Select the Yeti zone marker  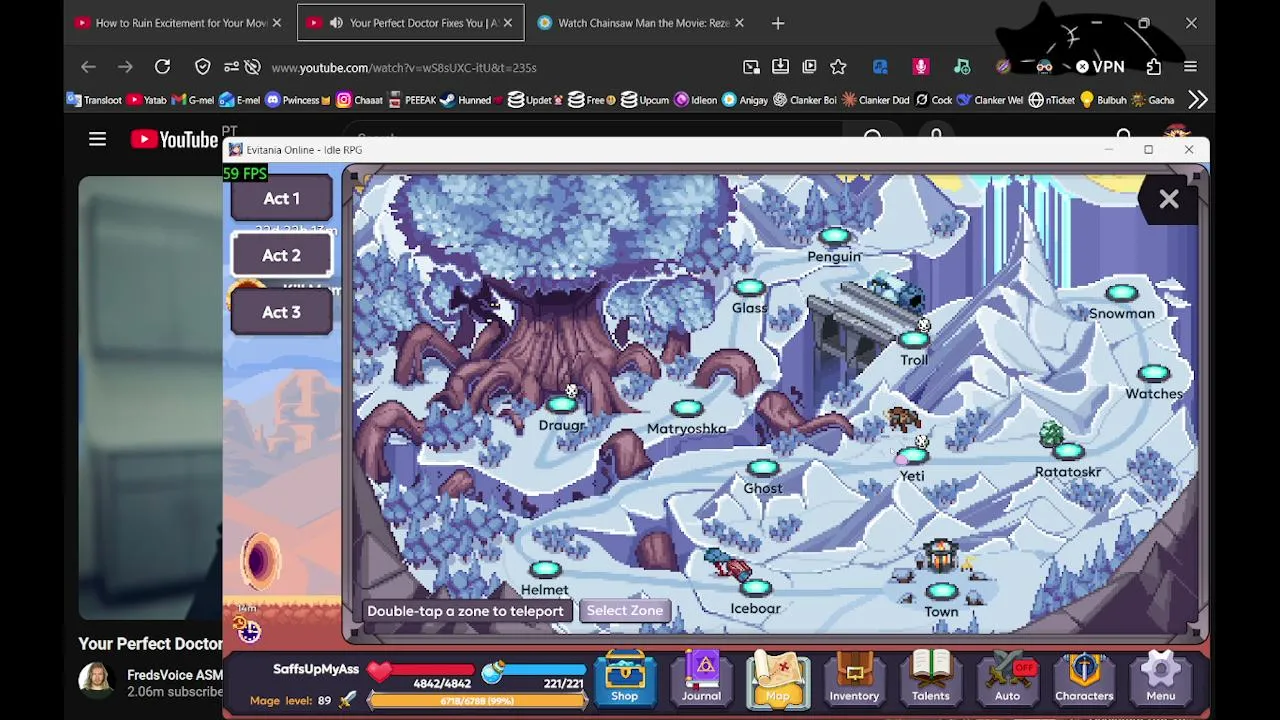[912, 456]
